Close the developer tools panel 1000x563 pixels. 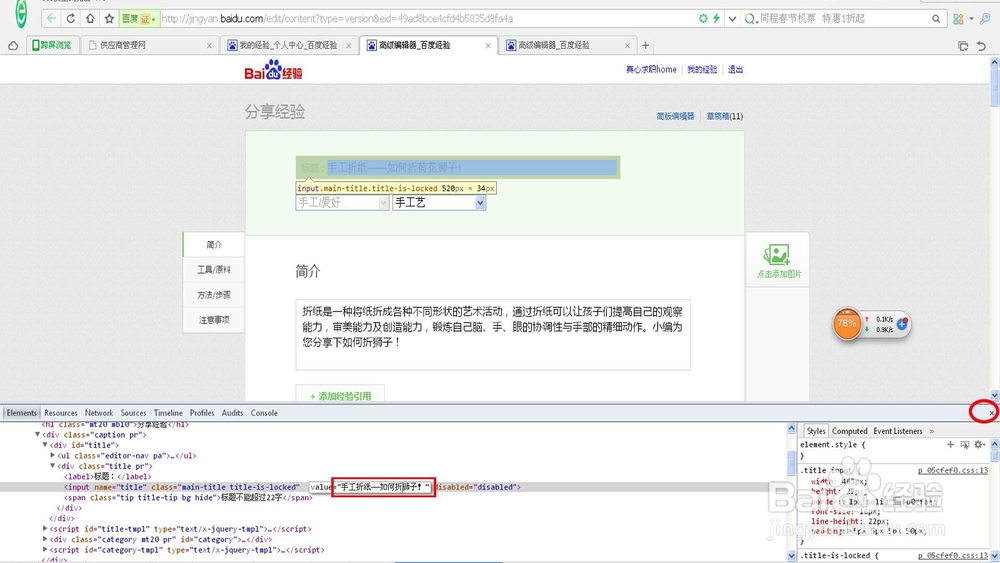pyautogui.click(x=991, y=413)
